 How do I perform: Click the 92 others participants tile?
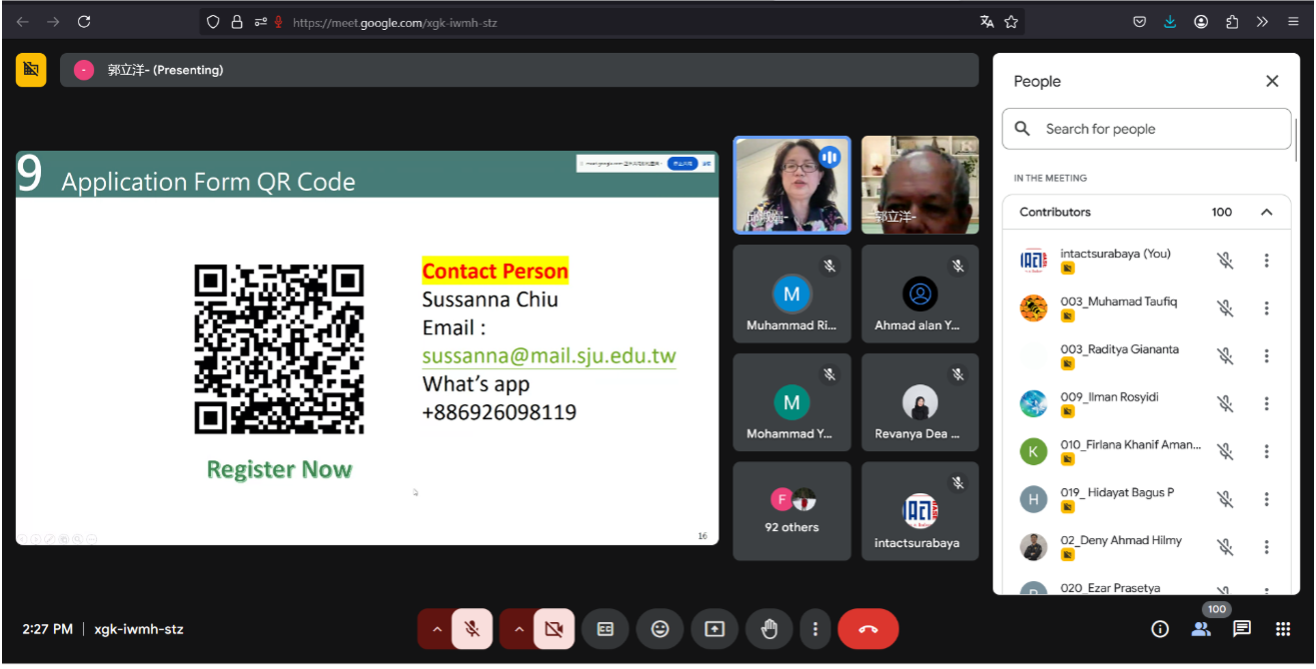(791, 511)
